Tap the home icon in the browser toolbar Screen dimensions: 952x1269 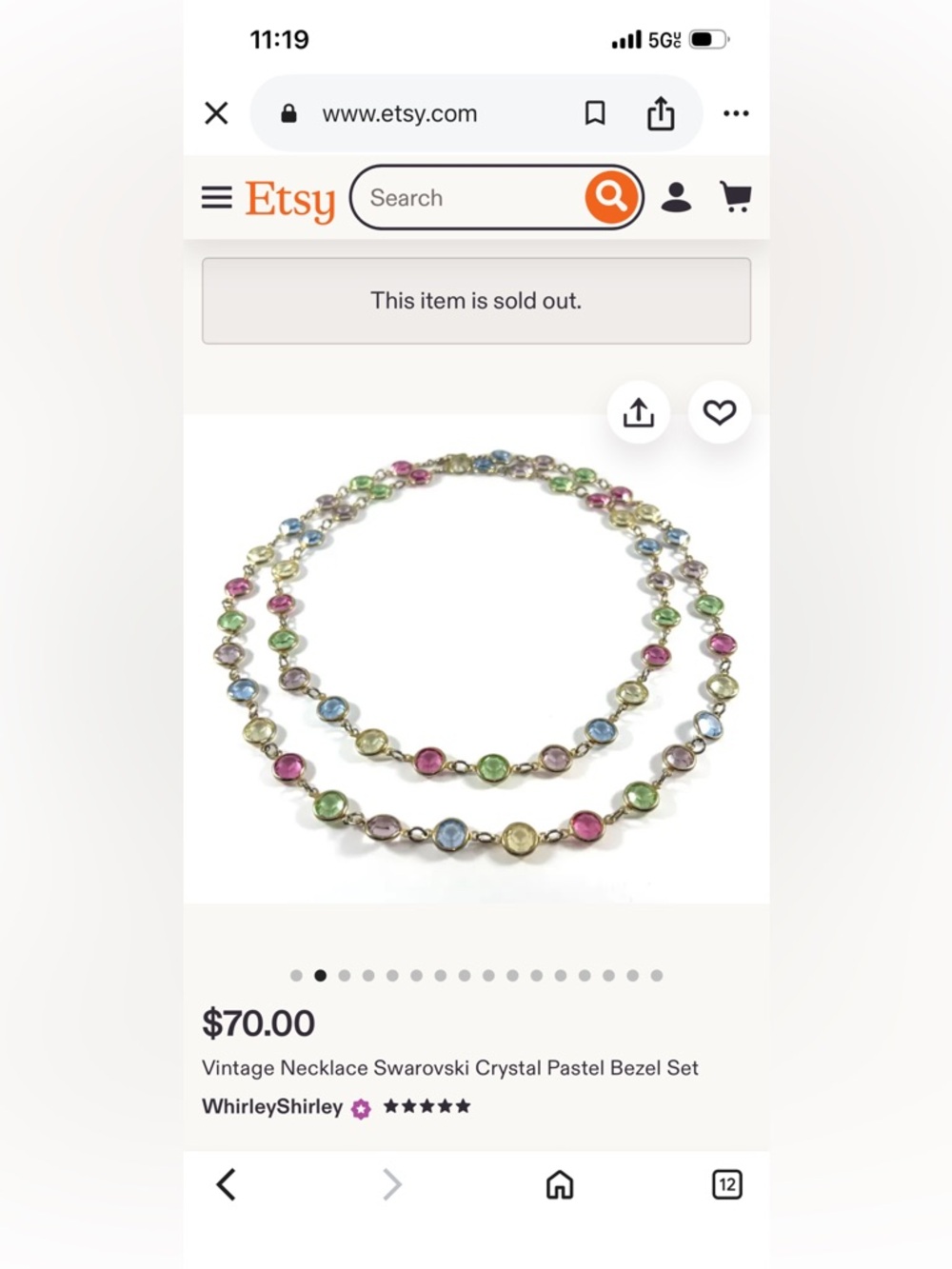[560, 1184]
